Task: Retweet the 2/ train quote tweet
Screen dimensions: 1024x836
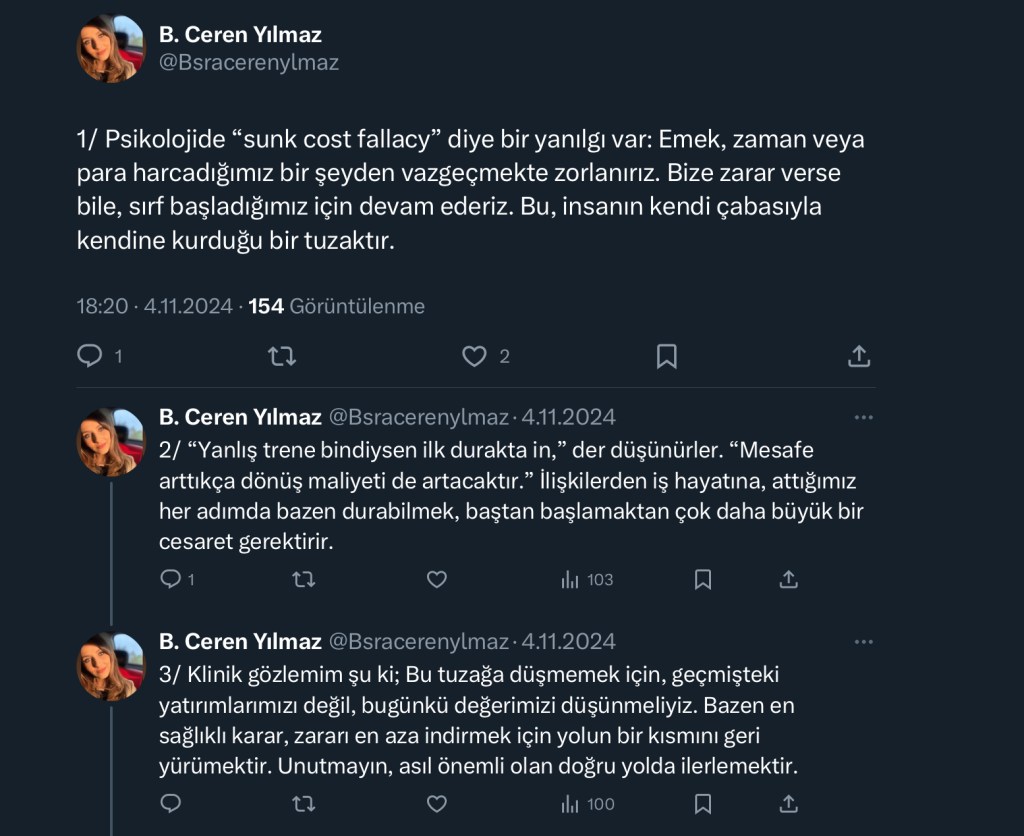Action: pos(304,579)
